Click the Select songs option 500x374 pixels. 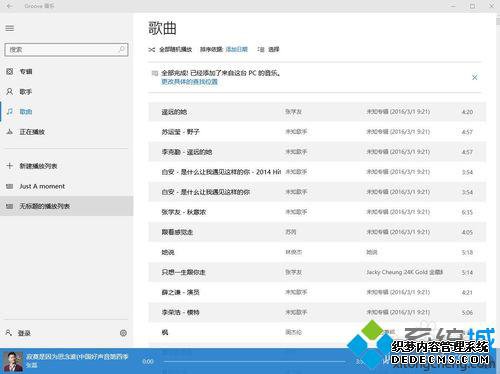click(269, 50)
